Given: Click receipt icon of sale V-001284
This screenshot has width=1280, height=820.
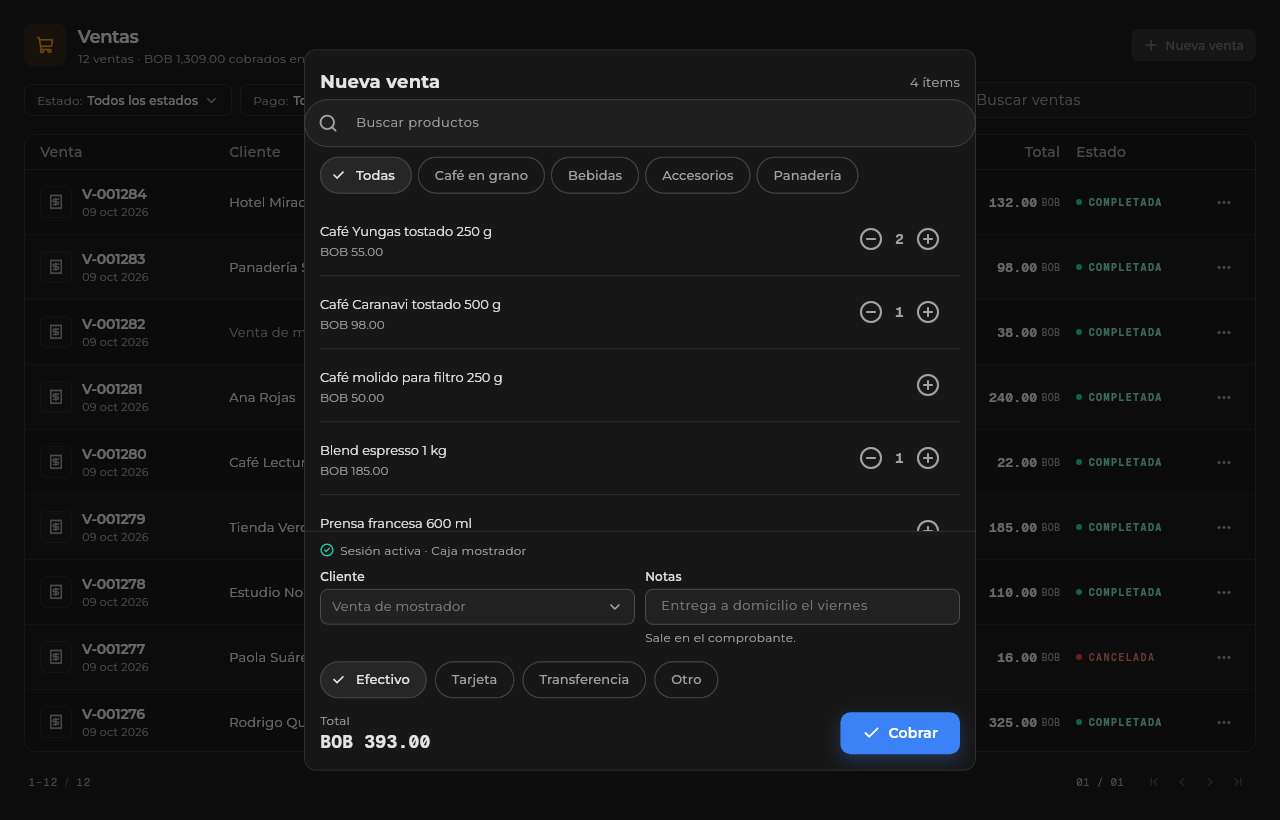Looking at the screenshot, I should pyautogui.click(x=56, y=202).
